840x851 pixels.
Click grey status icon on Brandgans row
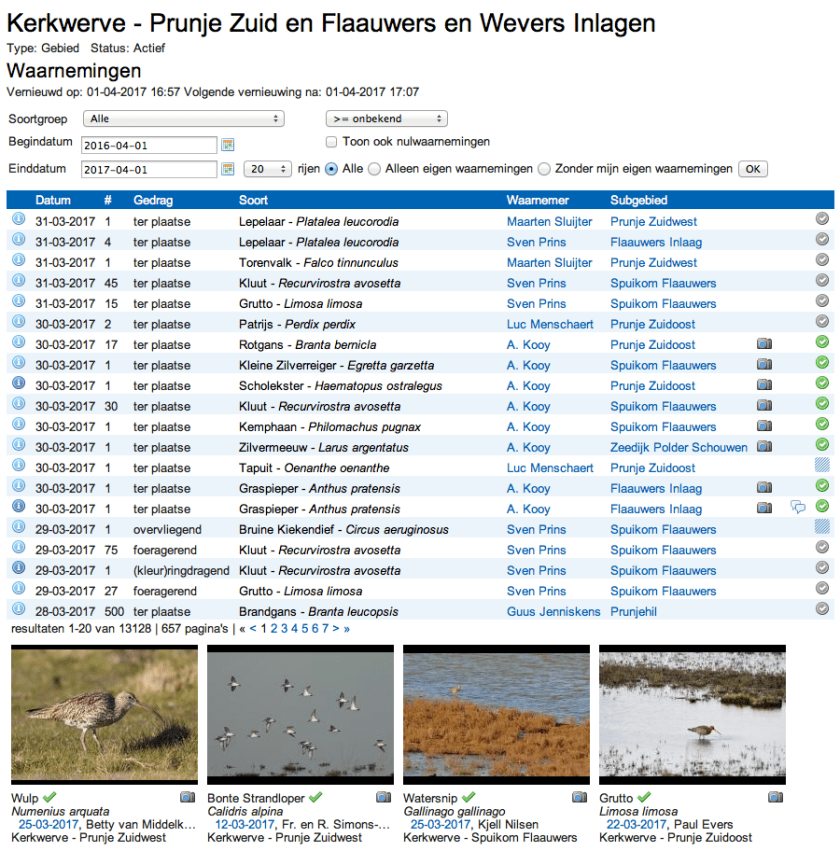[823, 609]
